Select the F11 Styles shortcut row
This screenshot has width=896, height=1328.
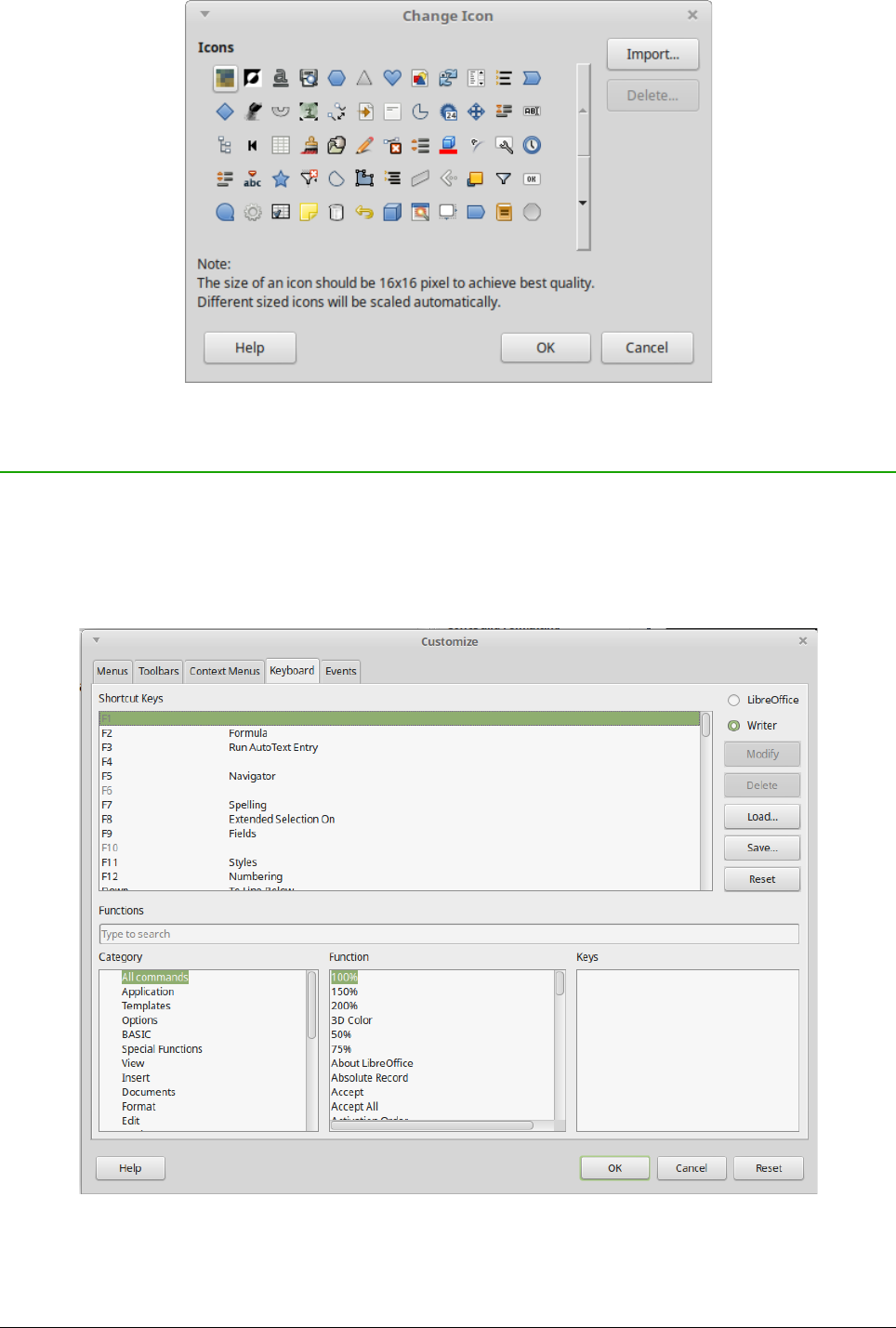(x=400, y=862)
